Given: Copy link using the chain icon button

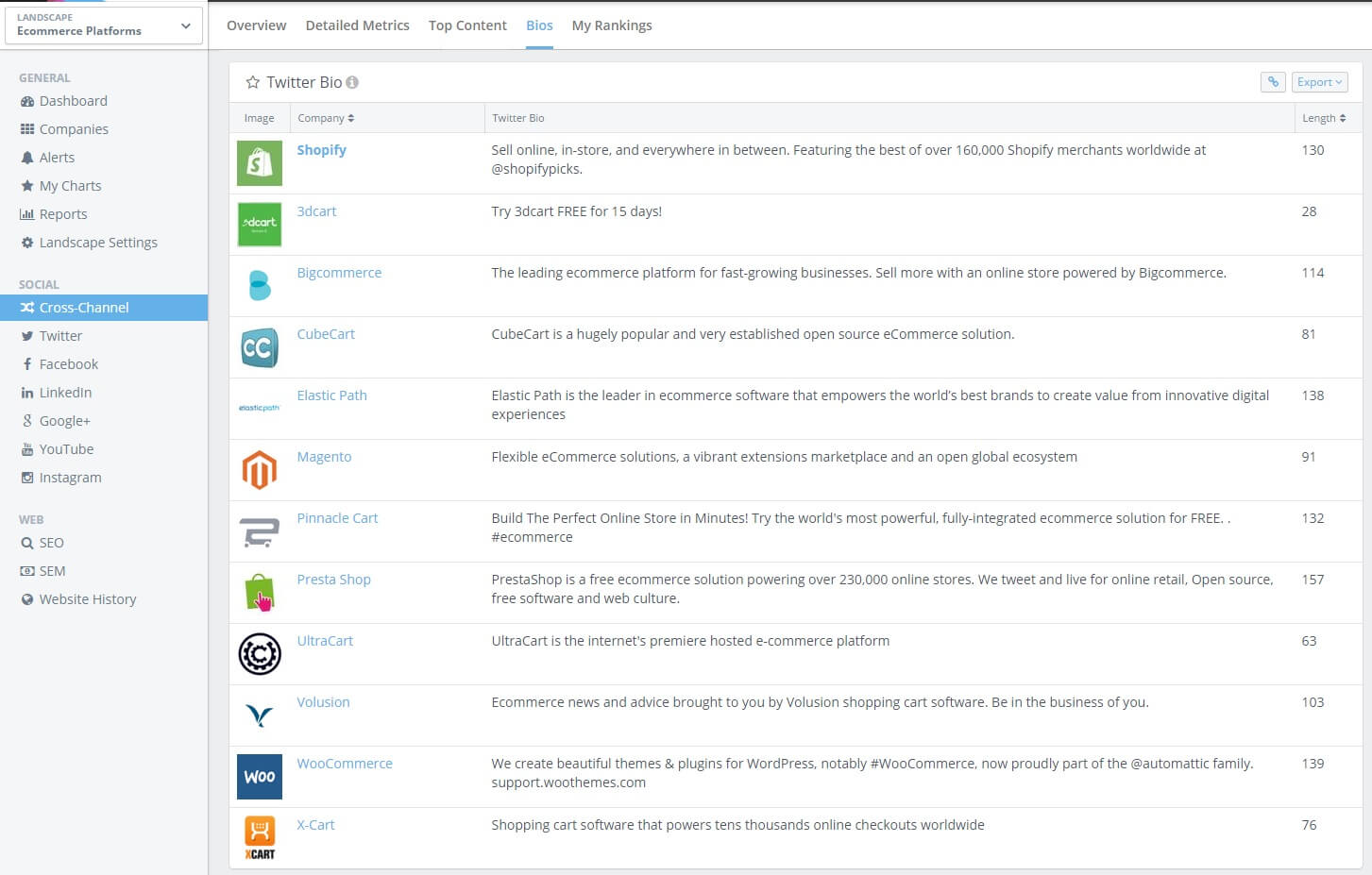Looking at the screenshot, I should click(1273, 82).
